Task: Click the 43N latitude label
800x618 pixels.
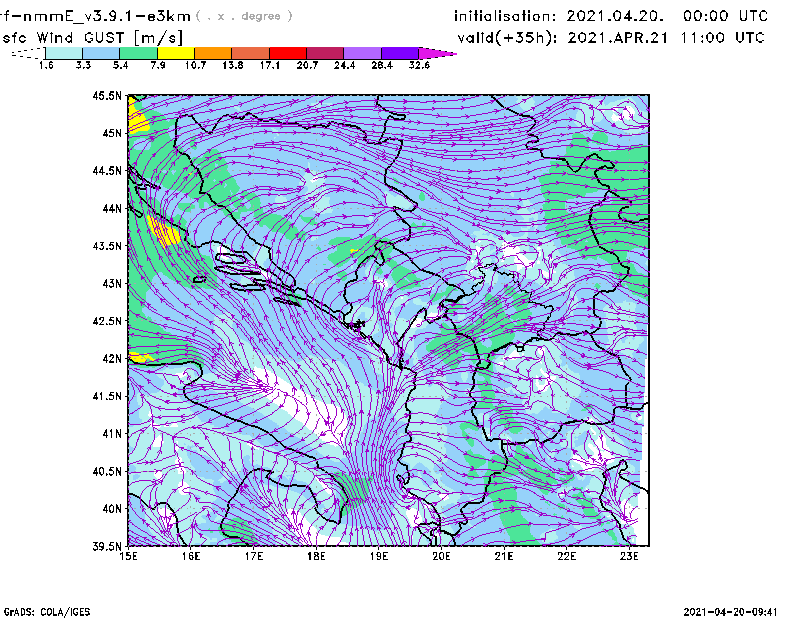Action: pos(112,283)
